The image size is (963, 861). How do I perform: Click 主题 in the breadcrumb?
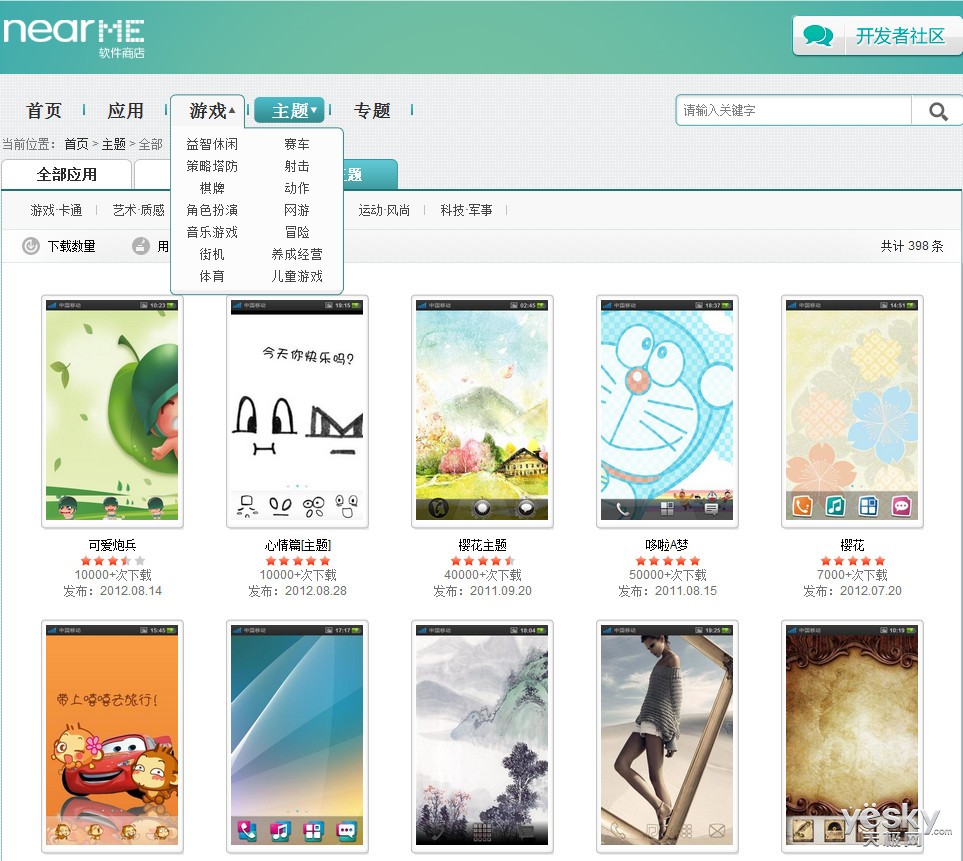click(114, 144)
